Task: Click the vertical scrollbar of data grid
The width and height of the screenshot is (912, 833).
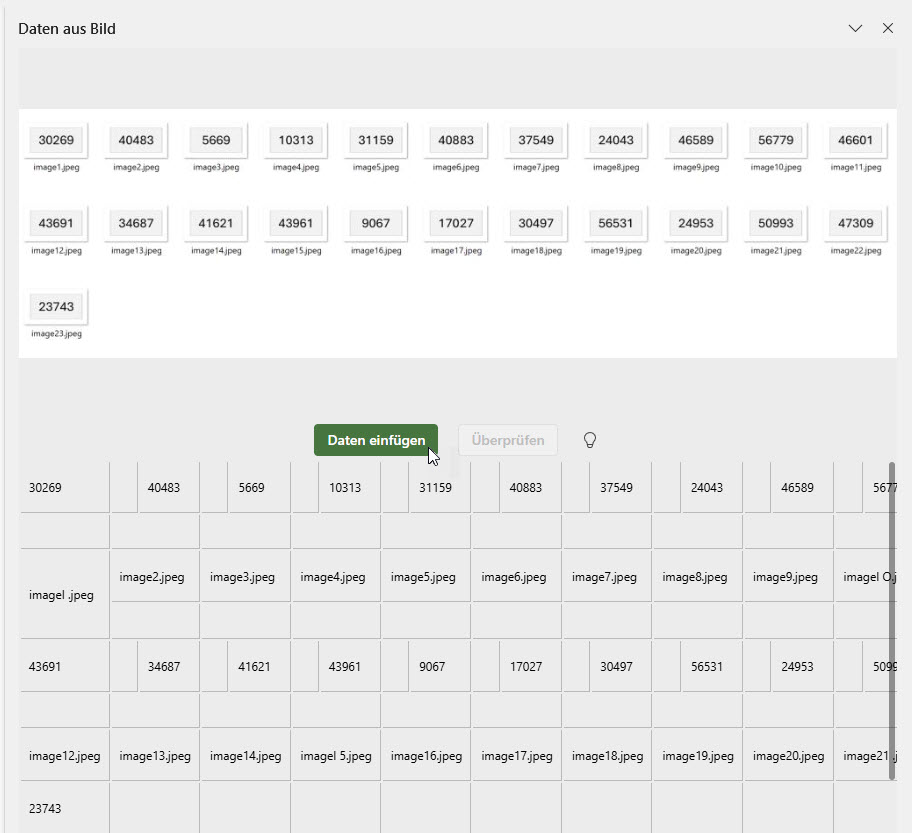Action: point(890,620)
